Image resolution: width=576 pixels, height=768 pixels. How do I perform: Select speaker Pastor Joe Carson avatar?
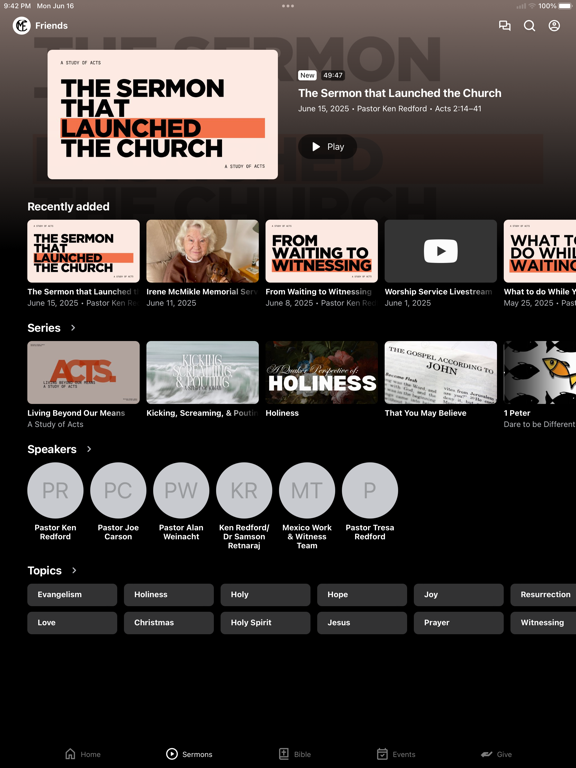click(x=118, y=490)
